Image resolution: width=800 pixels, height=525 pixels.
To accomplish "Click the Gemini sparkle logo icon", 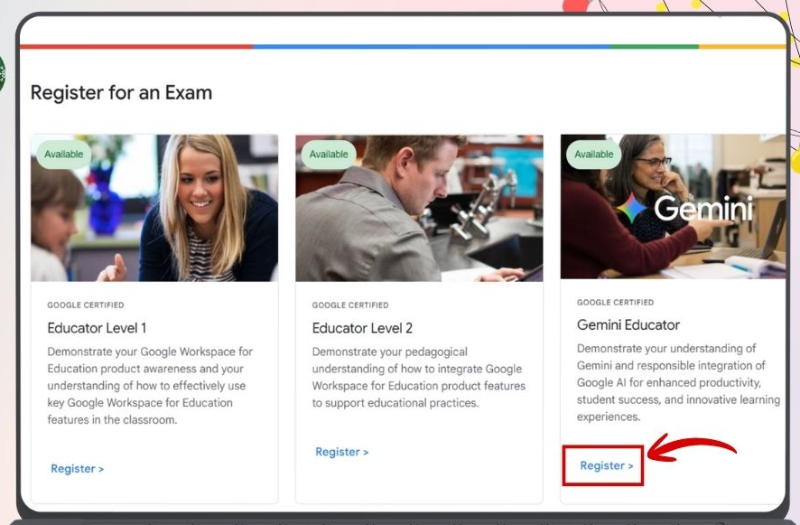I will [632, 208].
